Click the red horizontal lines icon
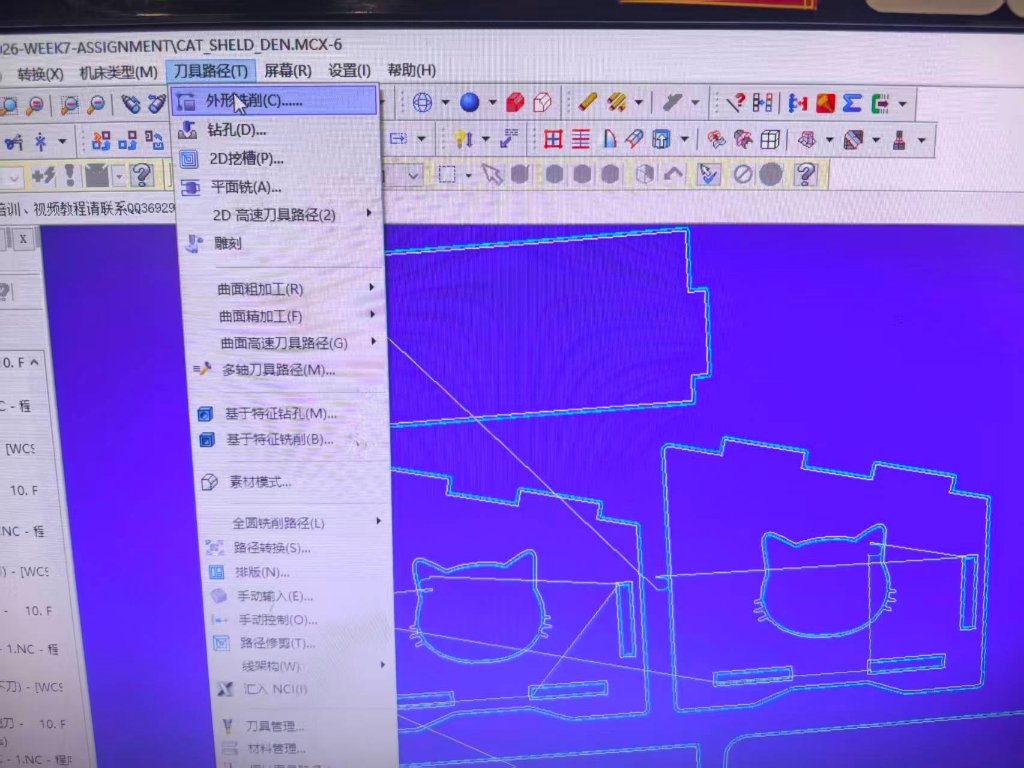The width and height of the screenshot is (1024, 768). (x=581, y=138)
